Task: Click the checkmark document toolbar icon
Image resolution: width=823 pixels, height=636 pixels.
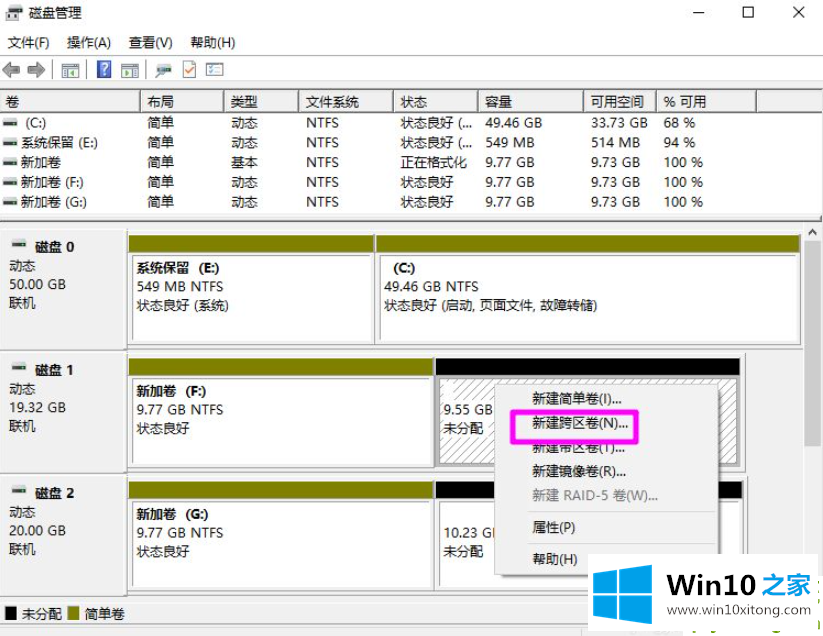Action: [189, 69]
